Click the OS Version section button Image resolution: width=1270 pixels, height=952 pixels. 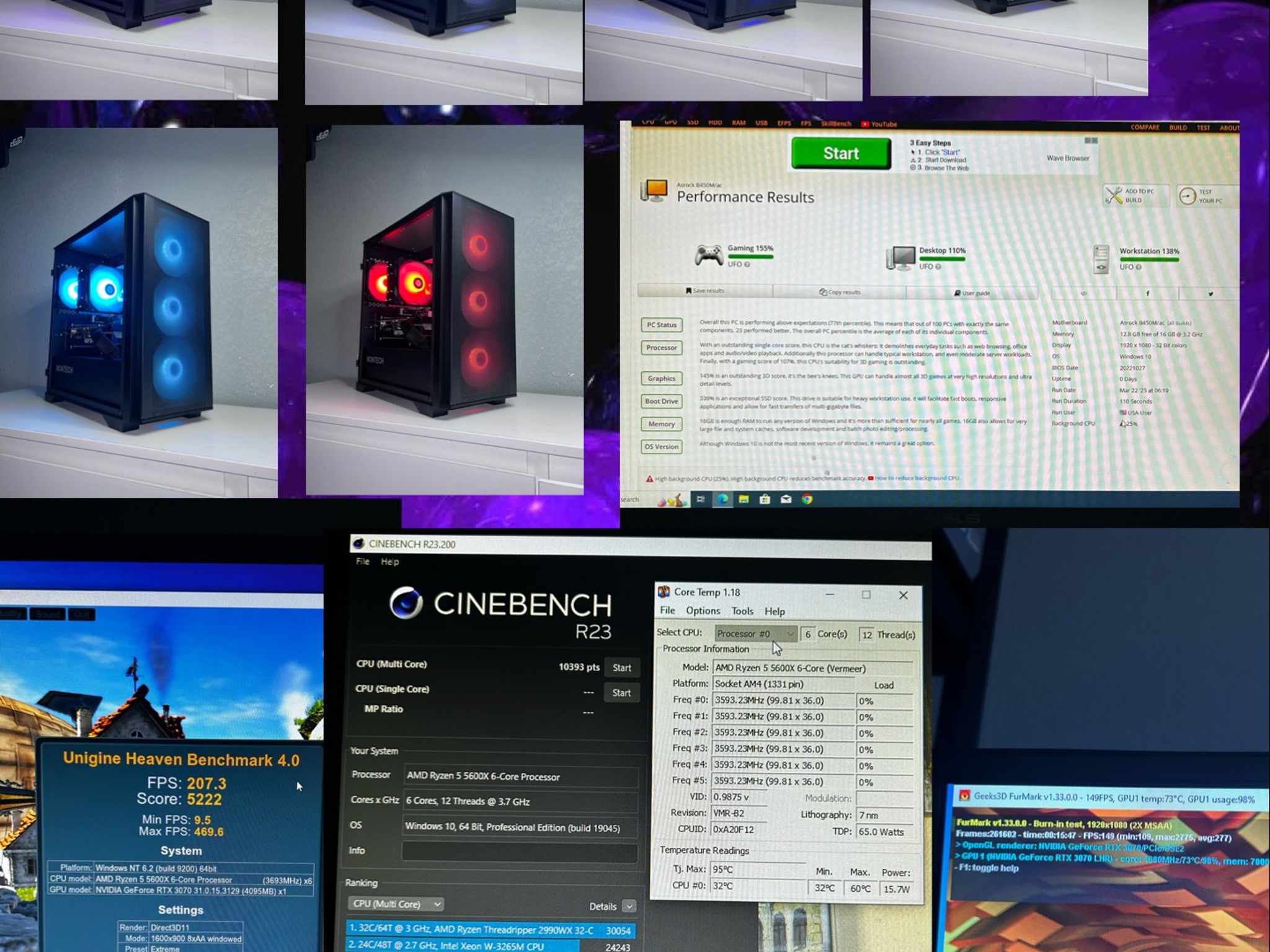click(x=662, y=446)
